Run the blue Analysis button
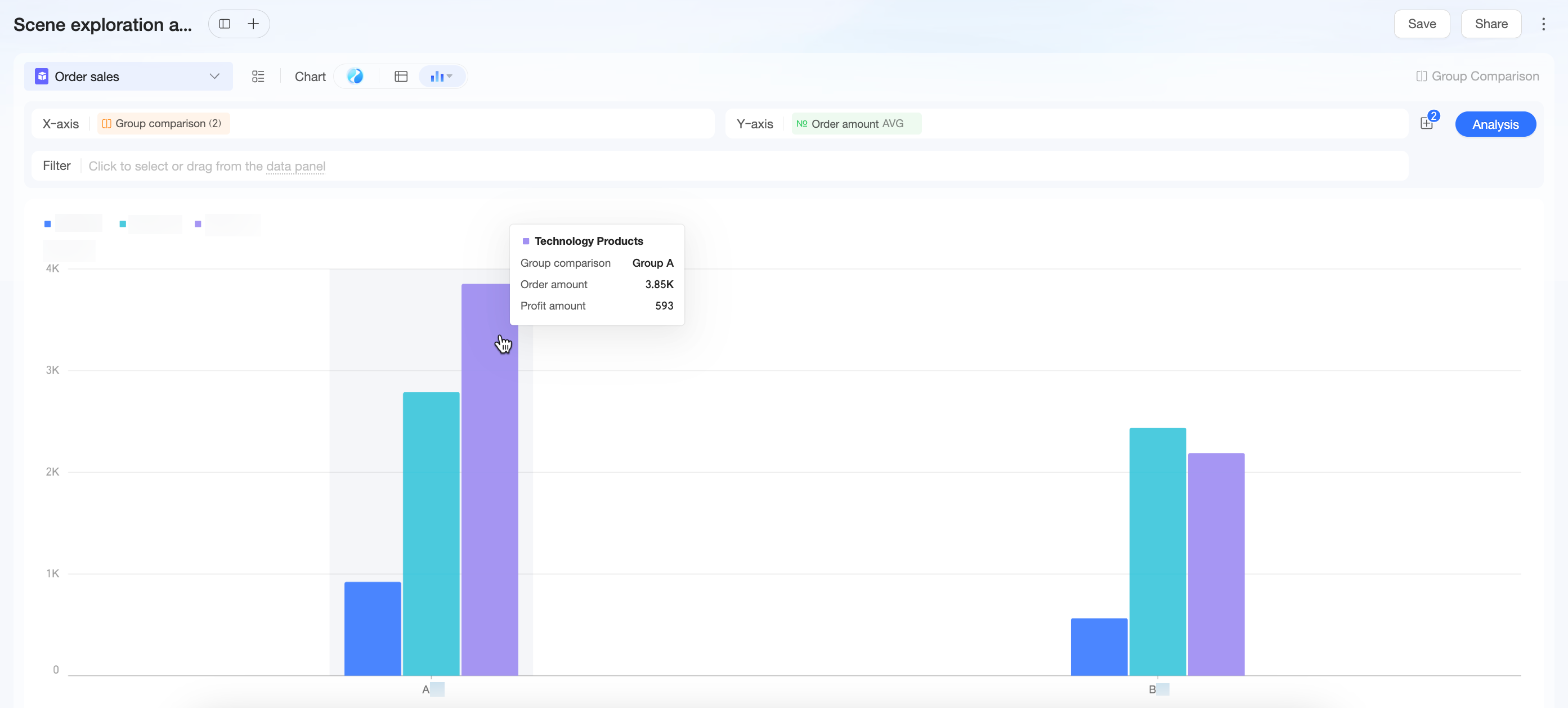Screen dimensions: 1568x708 point(1495,124)
